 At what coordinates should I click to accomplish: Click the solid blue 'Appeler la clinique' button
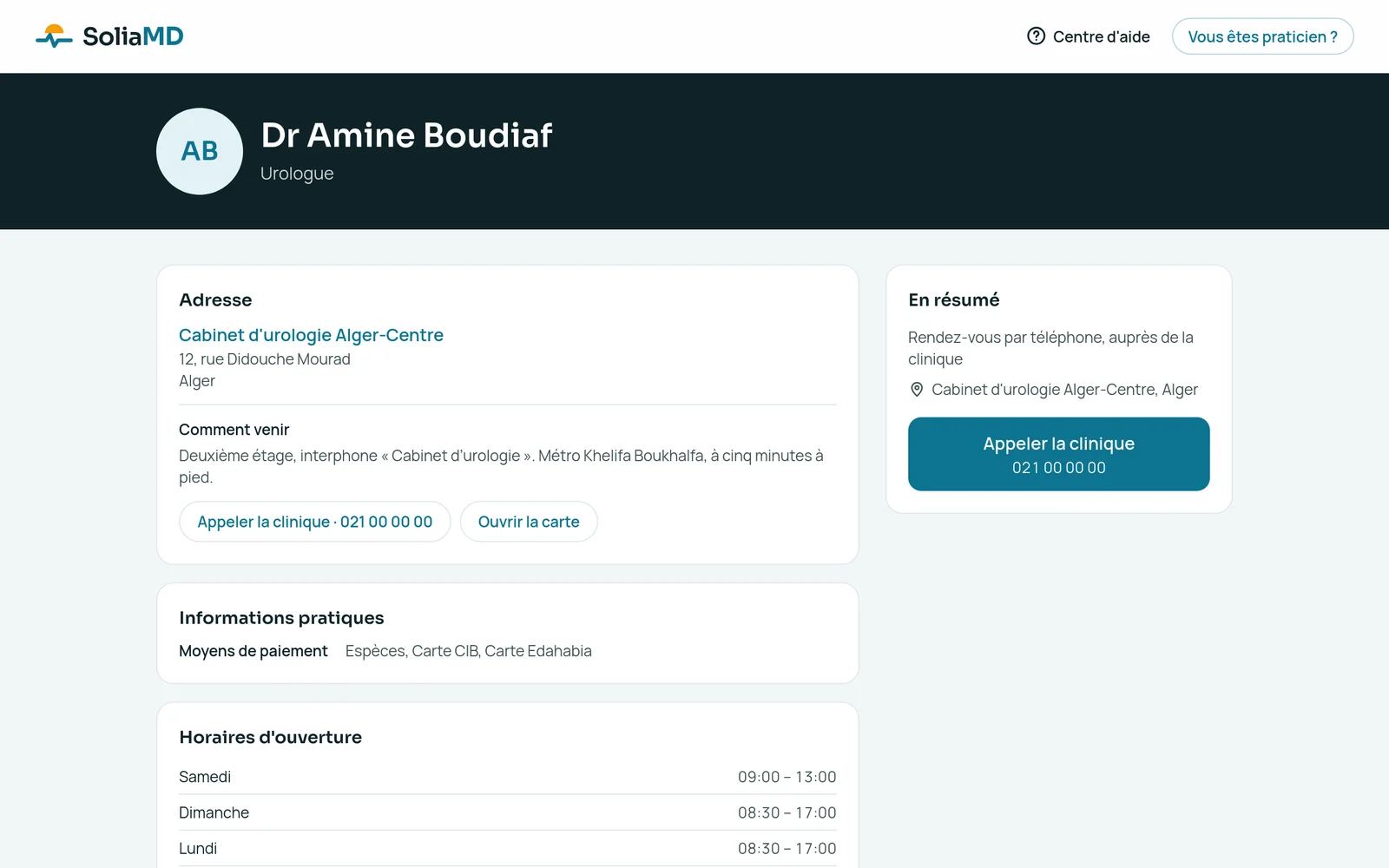(x=1058, y=454)
